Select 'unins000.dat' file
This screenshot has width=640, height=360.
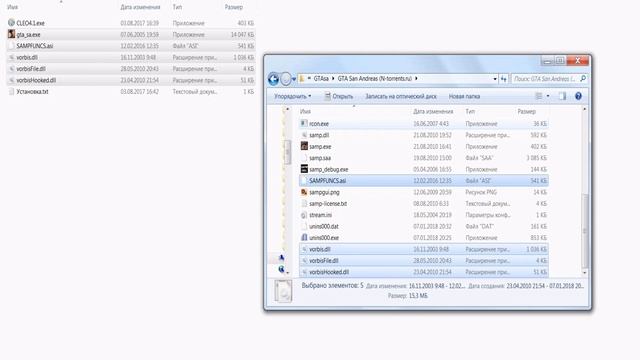pos(424,227)
